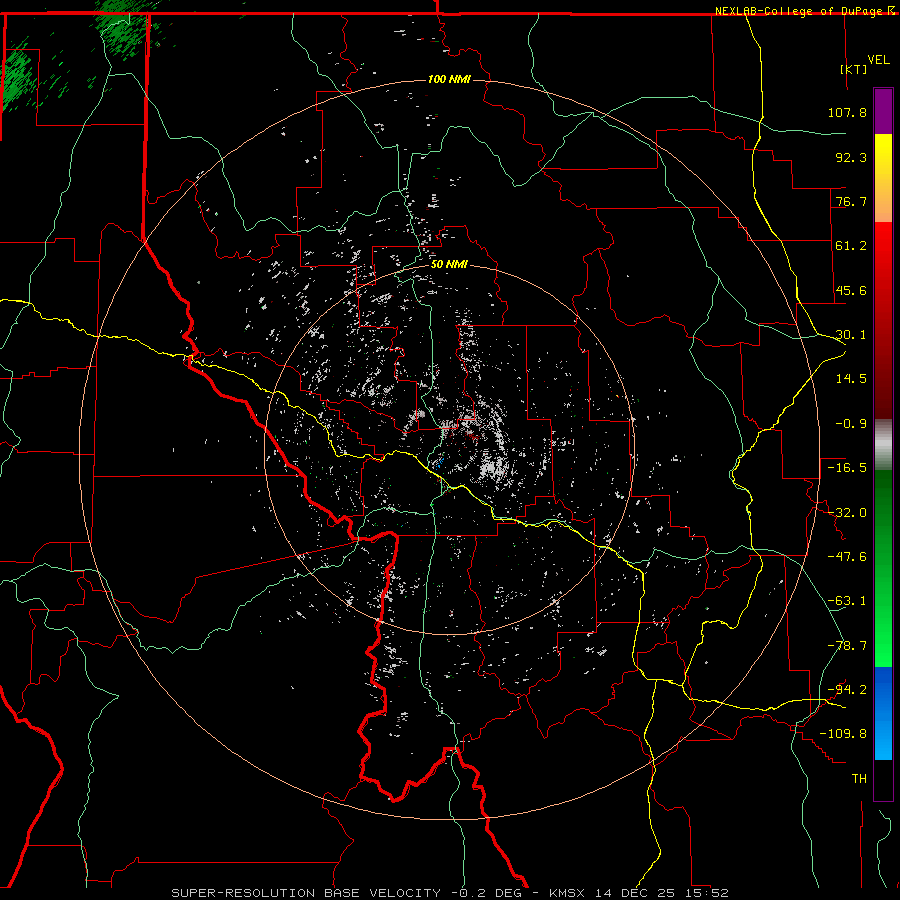Click the -47.6 value on velocity scale
The height and width of the screenshot is (900, 900).
tap(847, 557)
